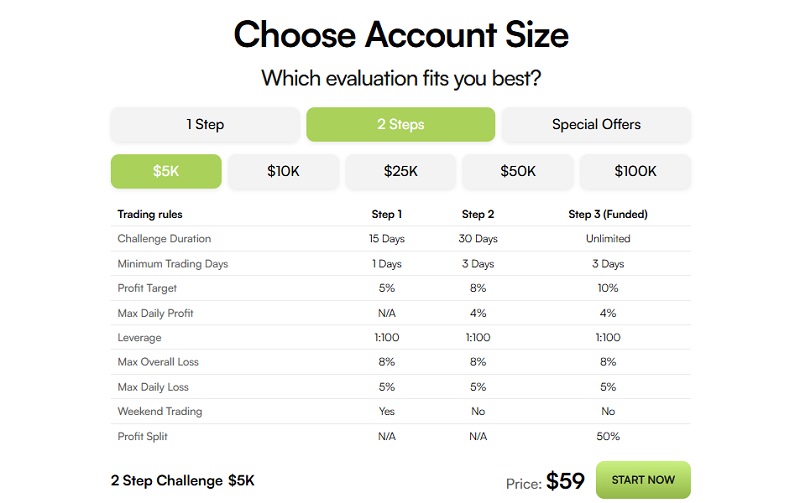The image size is (800, 503).
Task: Open the Special Offers tab
Action: click(x=596, y=125)
